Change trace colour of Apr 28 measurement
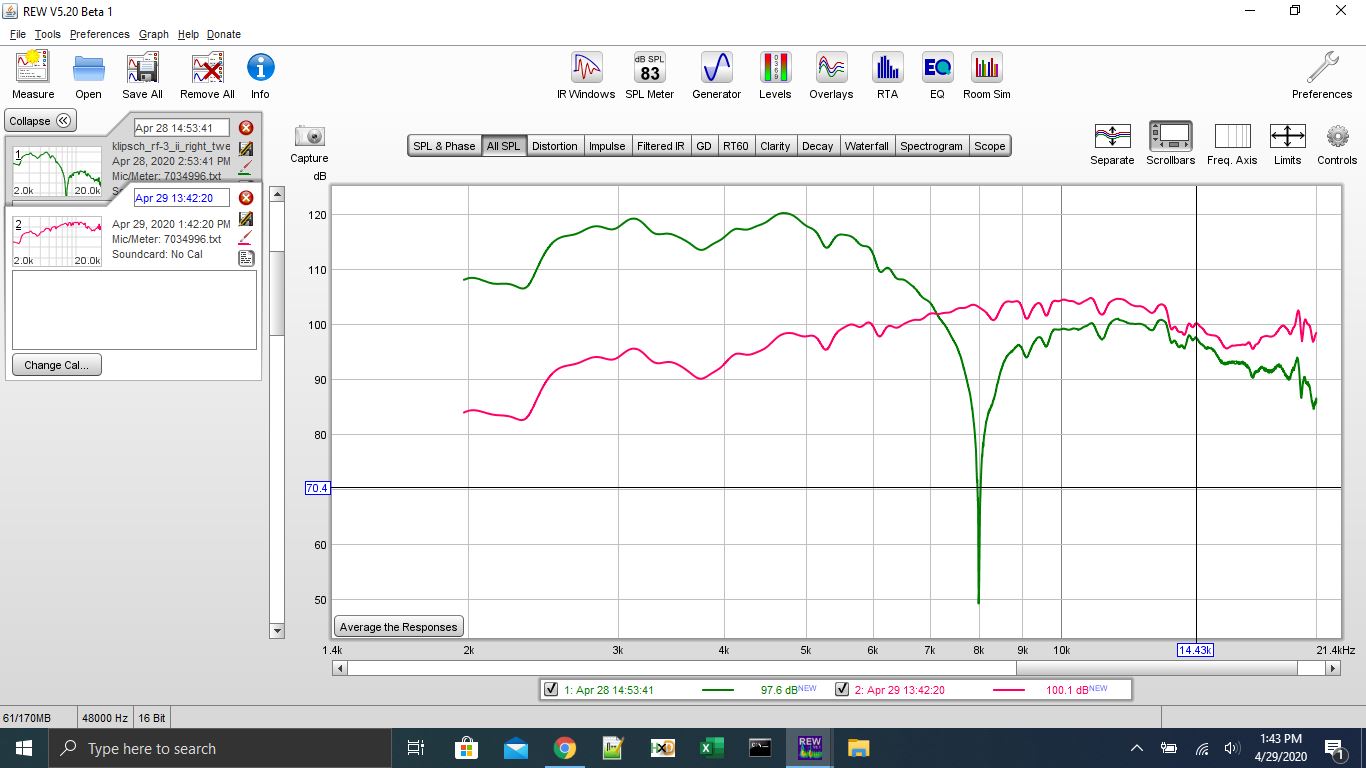Viewport: 1366px width, 768px height. (246, 167)
